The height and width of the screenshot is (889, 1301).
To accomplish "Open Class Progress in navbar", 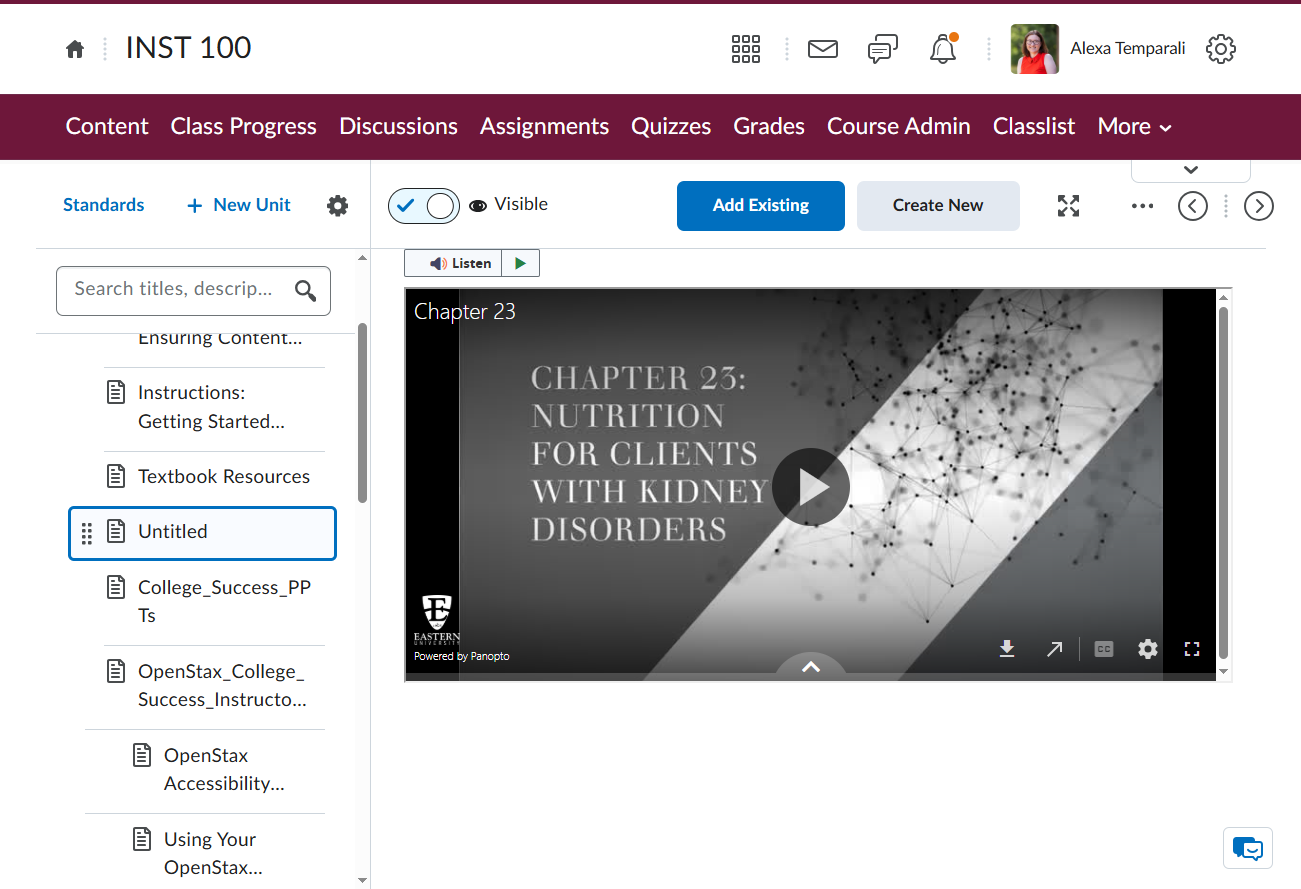I will pyautogui.click(x=244, y=127).
